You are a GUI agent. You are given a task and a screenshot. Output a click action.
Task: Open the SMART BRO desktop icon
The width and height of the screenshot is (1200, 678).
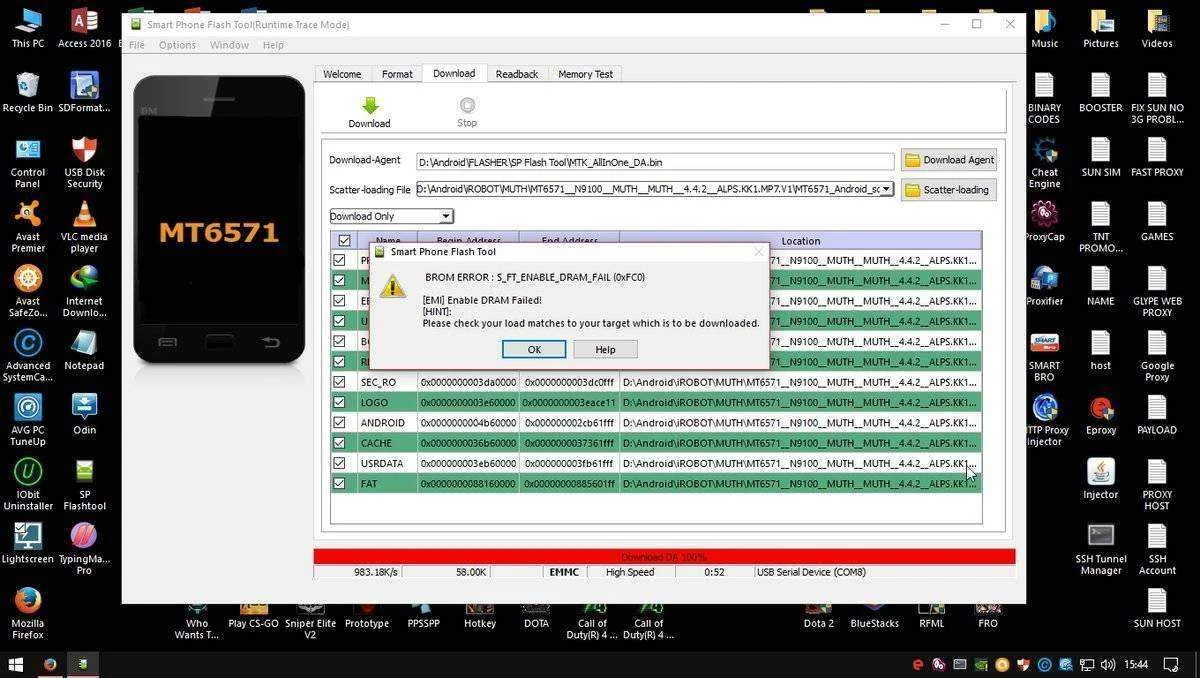(1045, 357)
